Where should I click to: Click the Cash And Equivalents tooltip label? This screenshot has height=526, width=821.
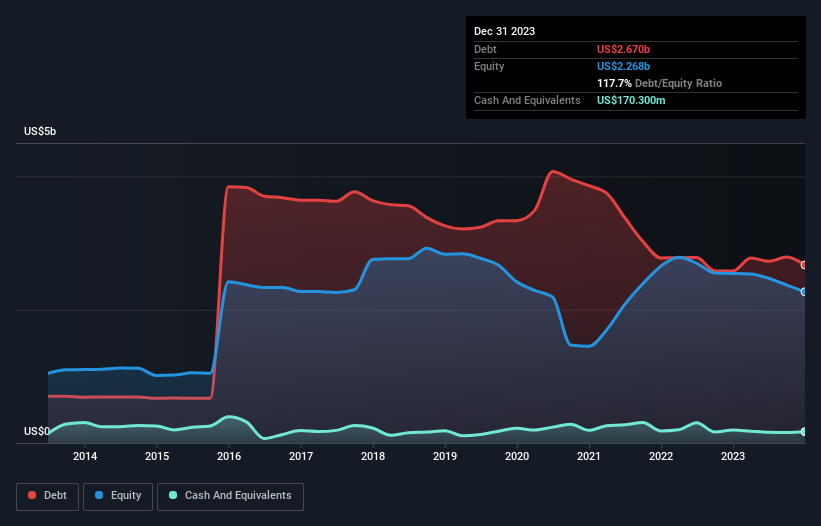coord(527,100)
